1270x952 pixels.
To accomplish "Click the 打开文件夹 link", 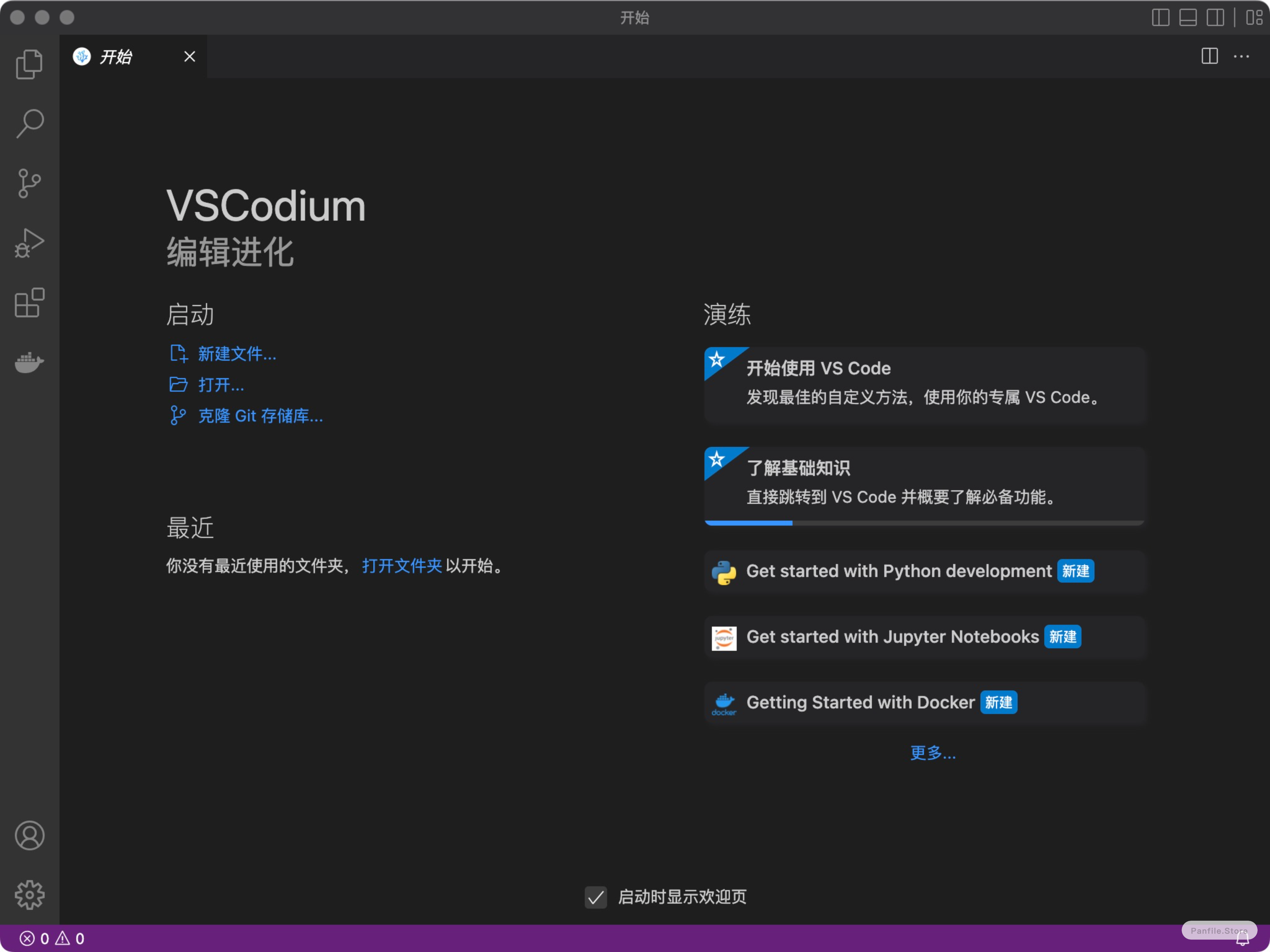I will pyautogui.click(x=402, y=566).
